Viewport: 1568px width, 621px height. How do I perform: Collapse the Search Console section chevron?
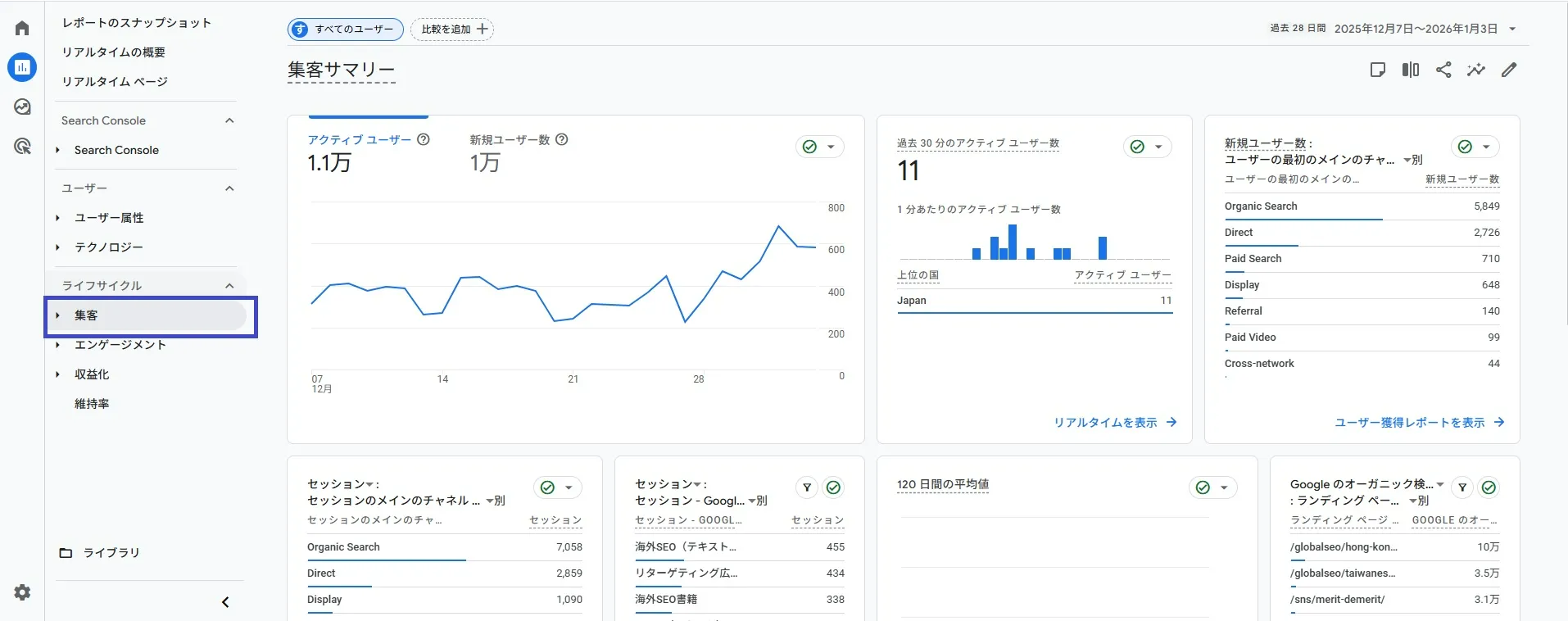click(x=229, y=120)
